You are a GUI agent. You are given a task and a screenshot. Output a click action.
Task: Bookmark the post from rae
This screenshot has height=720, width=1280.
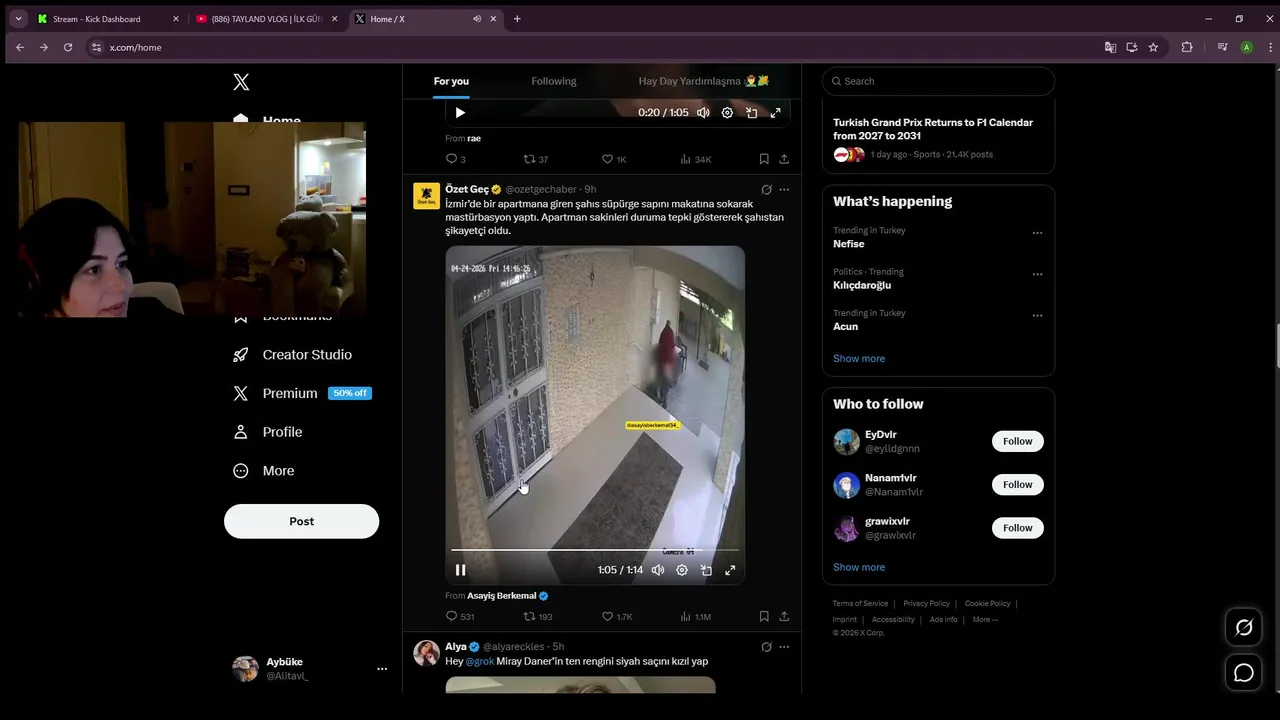click(764, 159)
